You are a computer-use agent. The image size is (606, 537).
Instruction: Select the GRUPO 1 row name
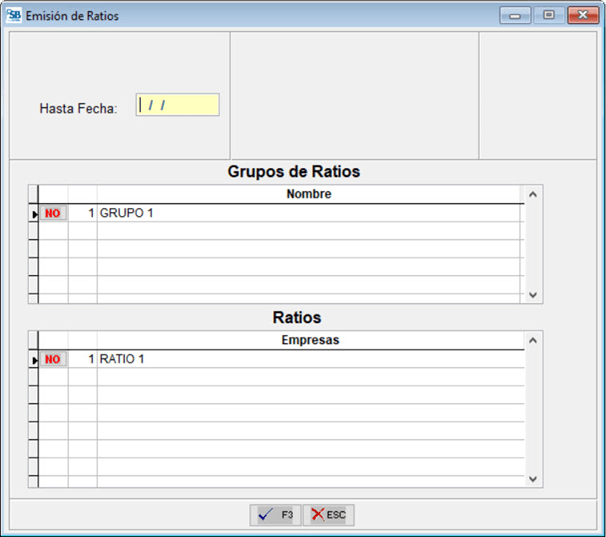point(127,213)
